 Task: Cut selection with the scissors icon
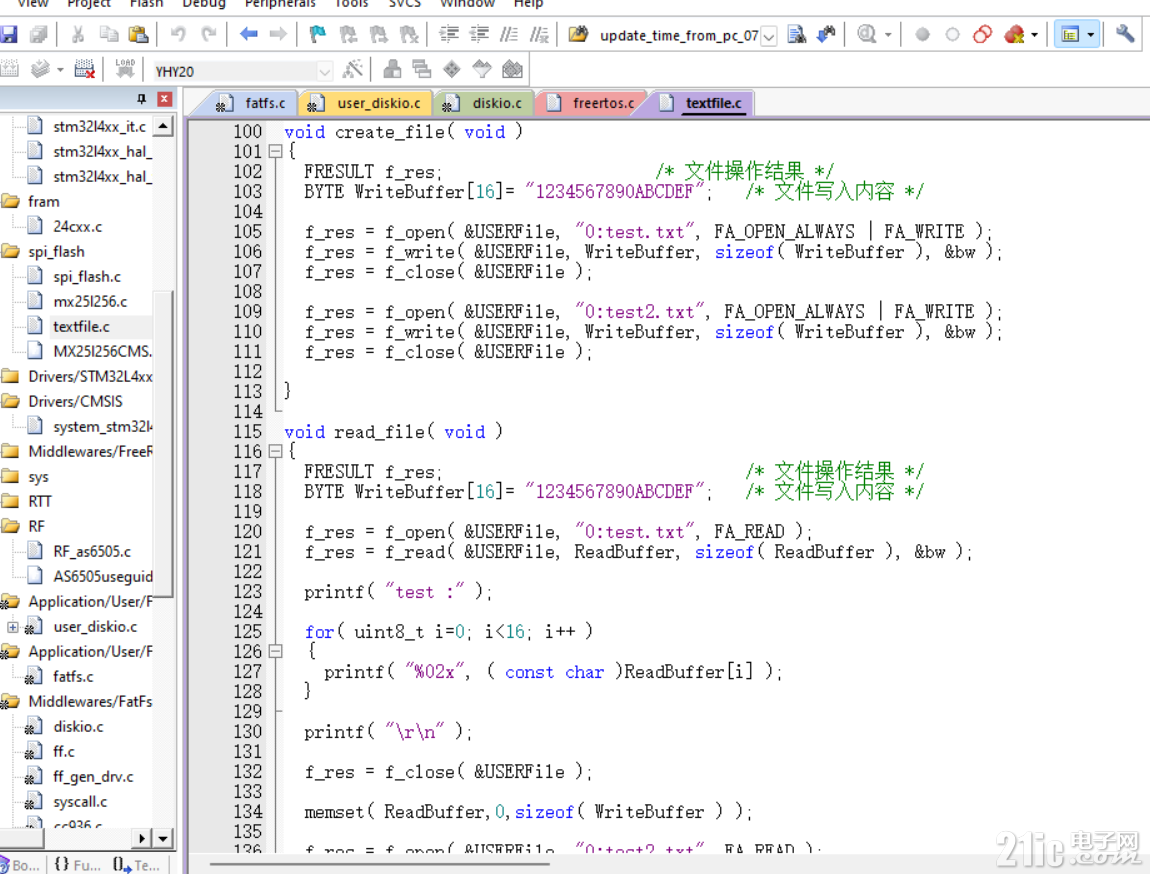[x=78, y=34]
